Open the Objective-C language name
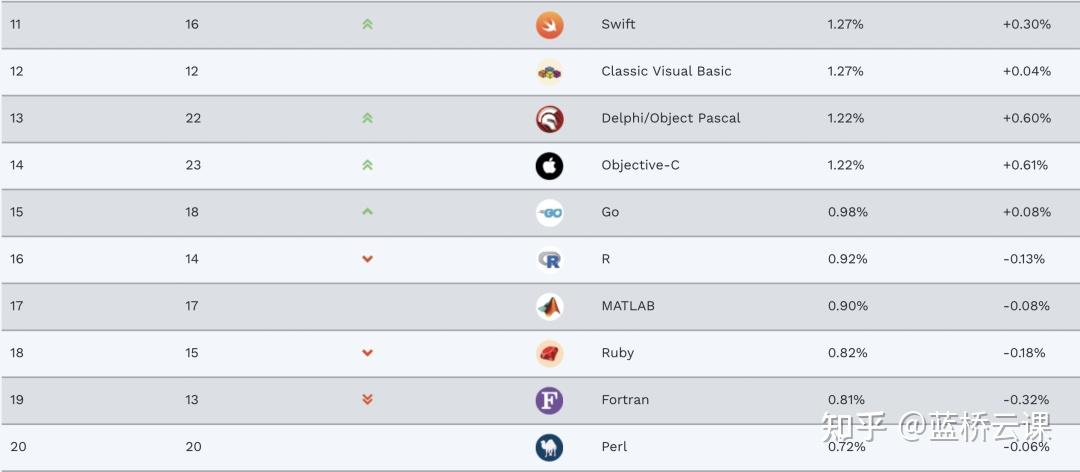The width and height of the screenshot is (1080, 472). [640, 165]
